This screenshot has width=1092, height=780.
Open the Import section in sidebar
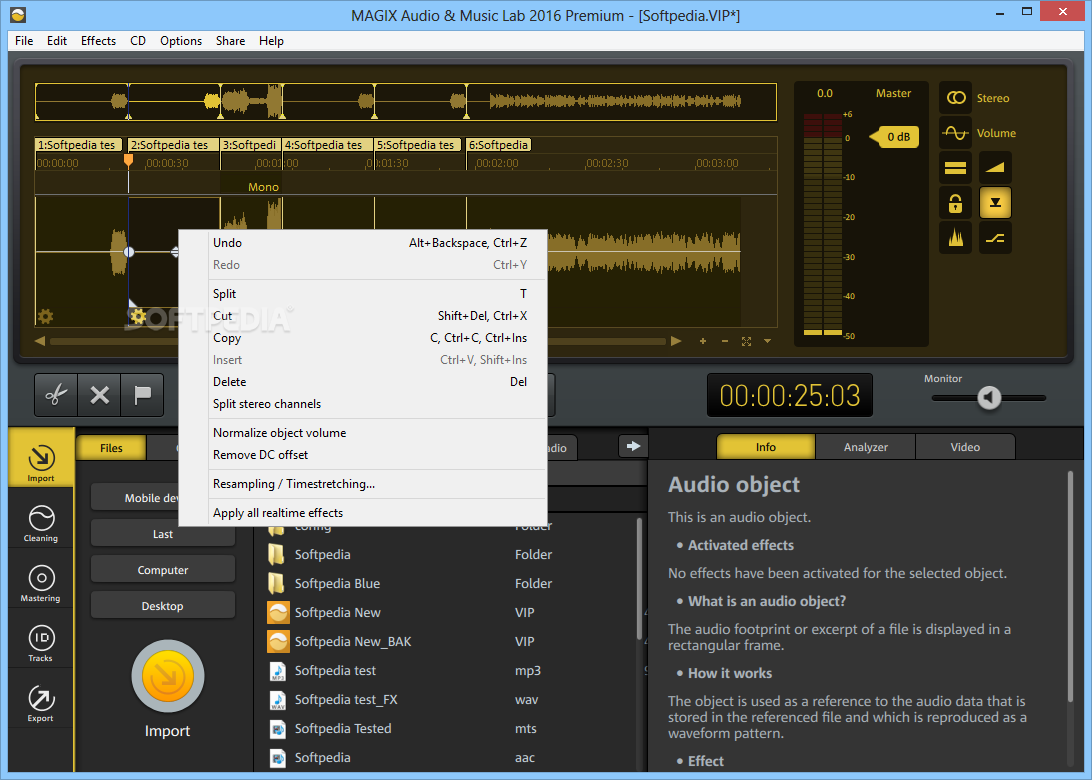41,458
